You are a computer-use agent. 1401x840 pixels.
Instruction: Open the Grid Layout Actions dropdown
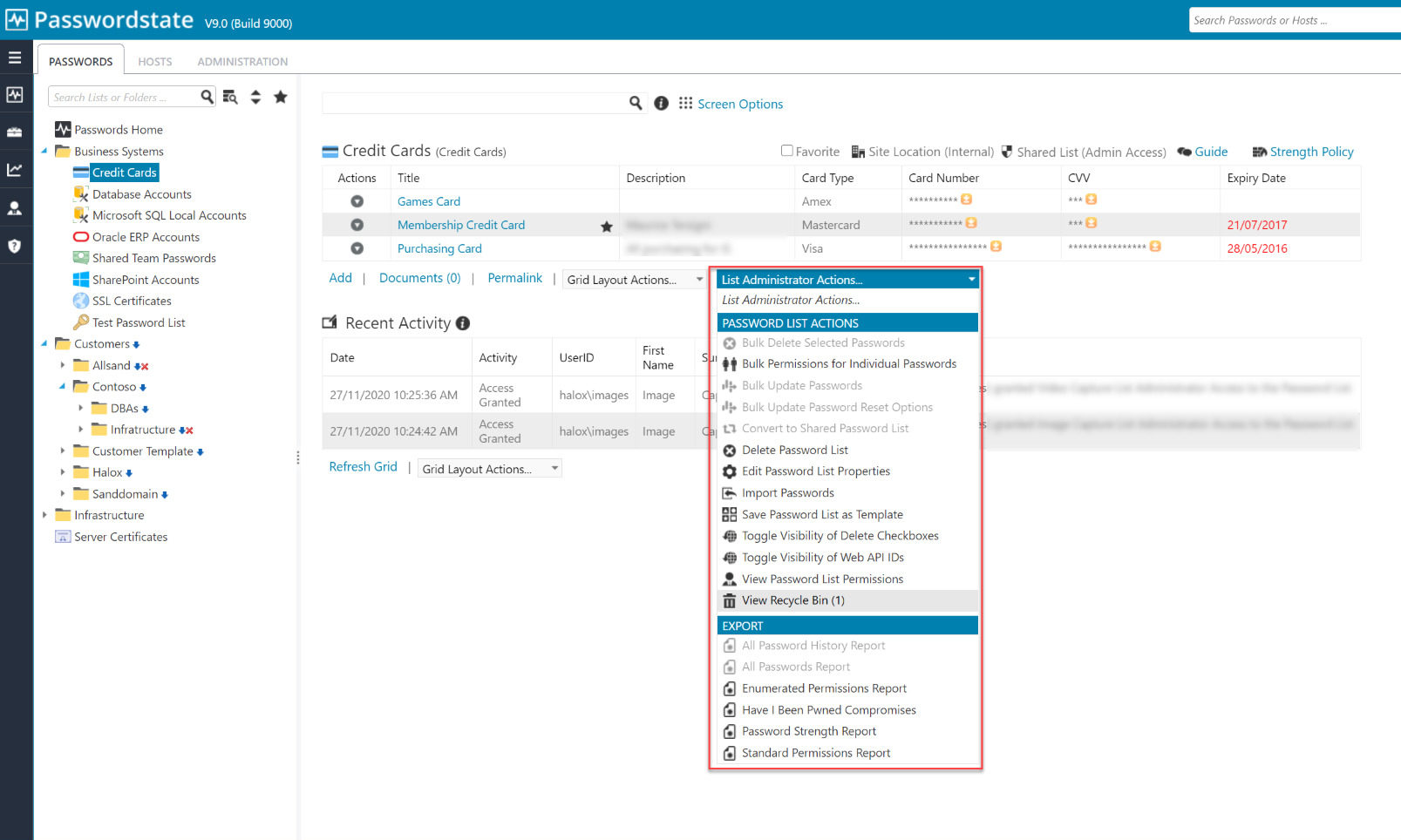634,279
